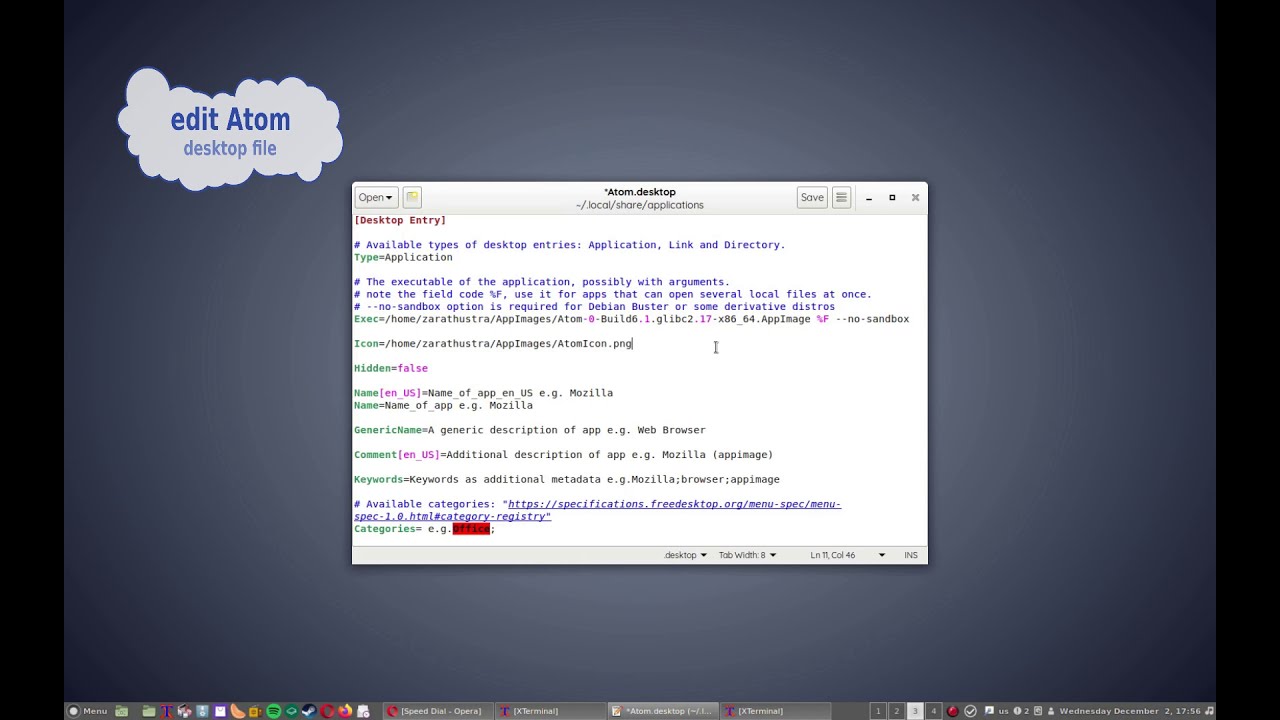Change the us keyboard layout indicator
Screen dimensions: 1280x720
[1003, 711]
